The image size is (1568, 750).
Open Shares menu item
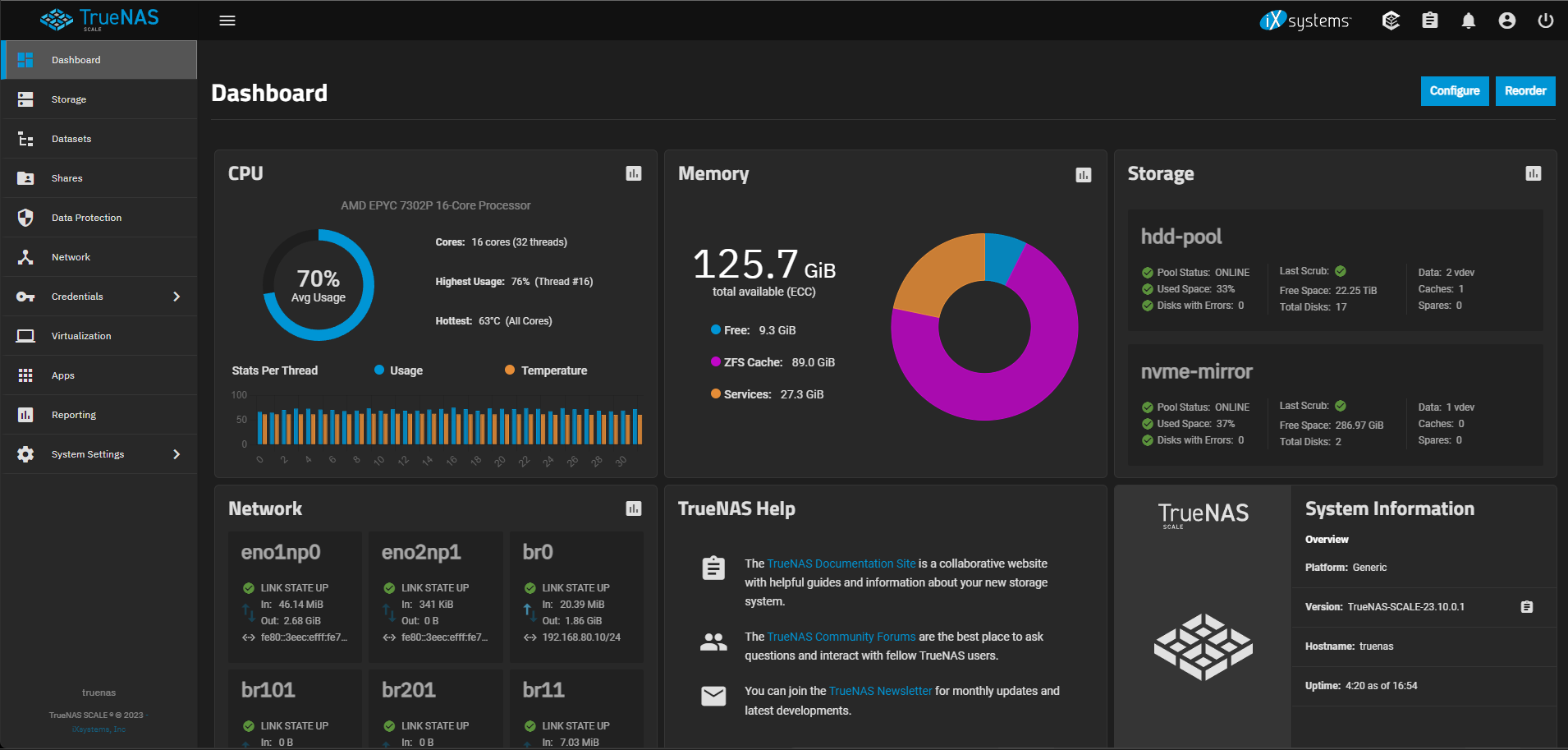(x=99, y=178)
